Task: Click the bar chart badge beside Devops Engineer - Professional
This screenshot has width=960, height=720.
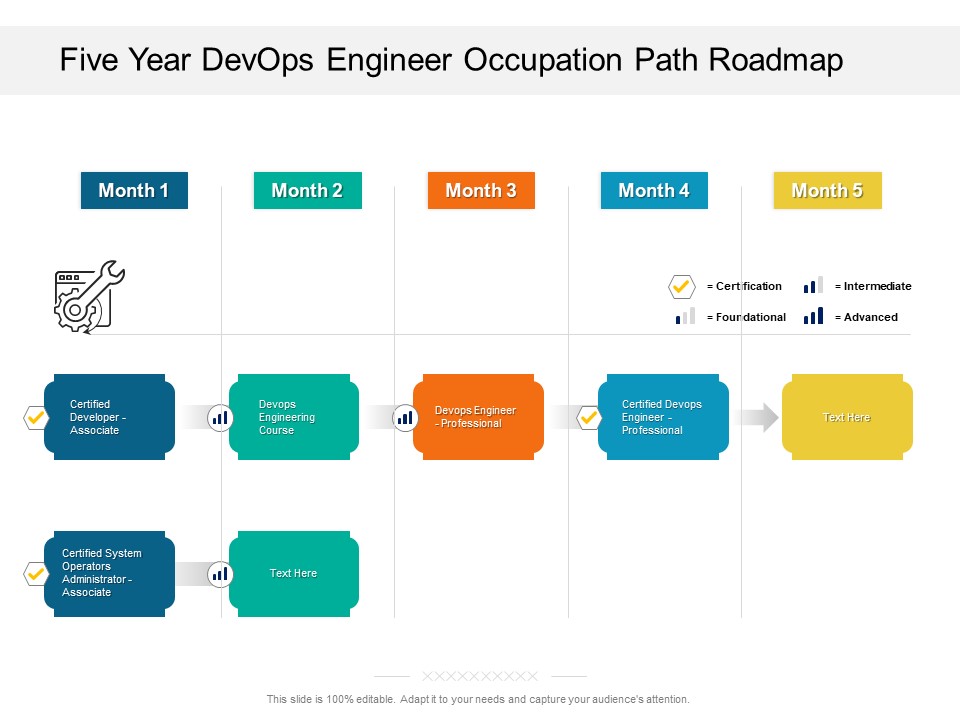Action: [405, 418]
